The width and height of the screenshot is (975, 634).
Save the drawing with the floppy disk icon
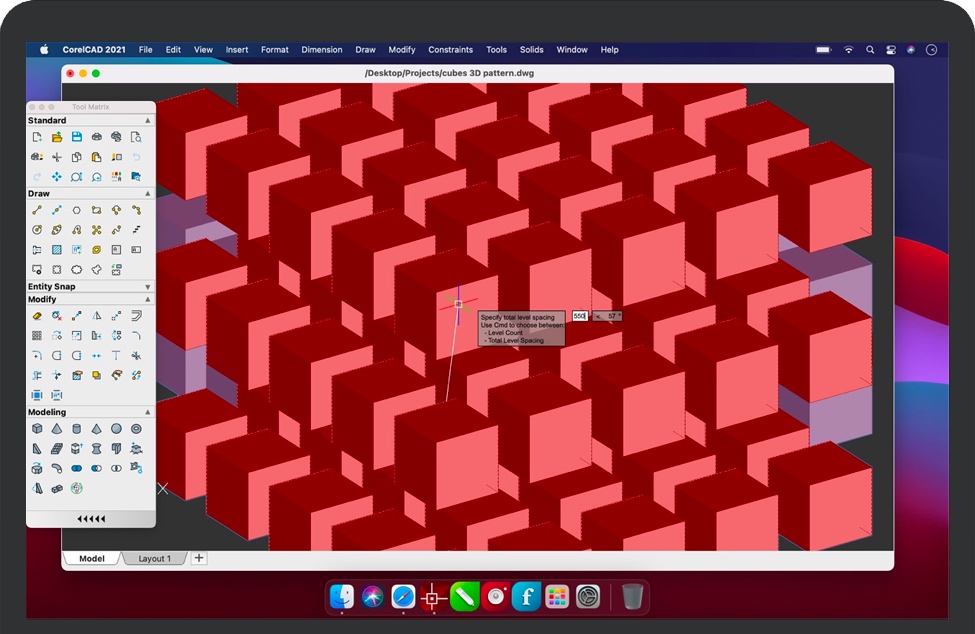(x=76, y=137)
